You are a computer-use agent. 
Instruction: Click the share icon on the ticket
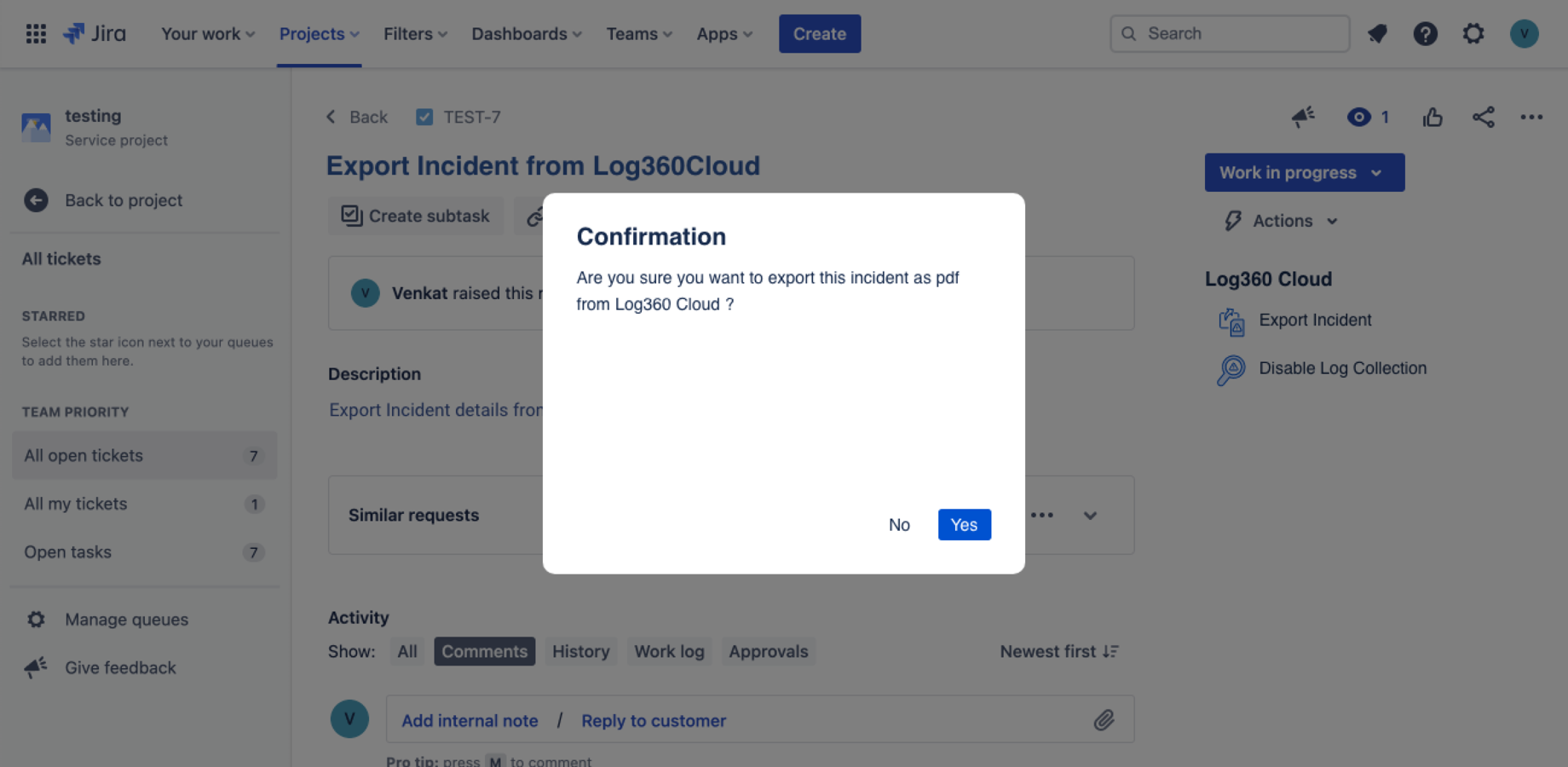[x=1483, y=118]
